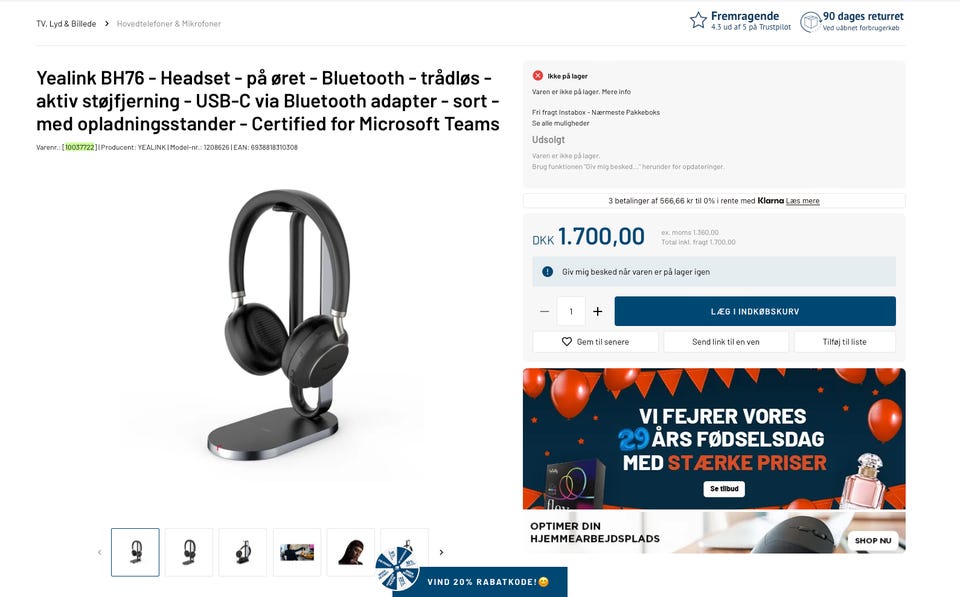Open Hovedtelefoner & Mikrofoner breadcrumb

pos(169,24)
